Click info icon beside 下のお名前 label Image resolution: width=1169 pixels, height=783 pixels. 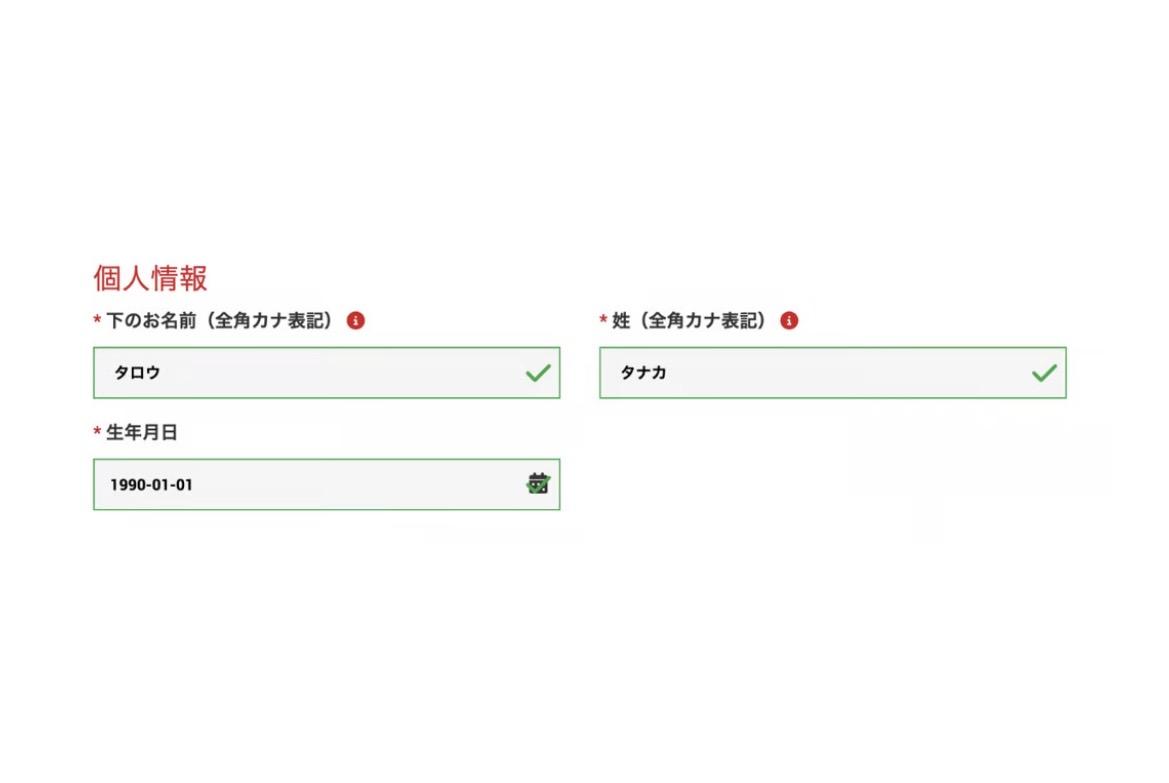pos(356,321)
